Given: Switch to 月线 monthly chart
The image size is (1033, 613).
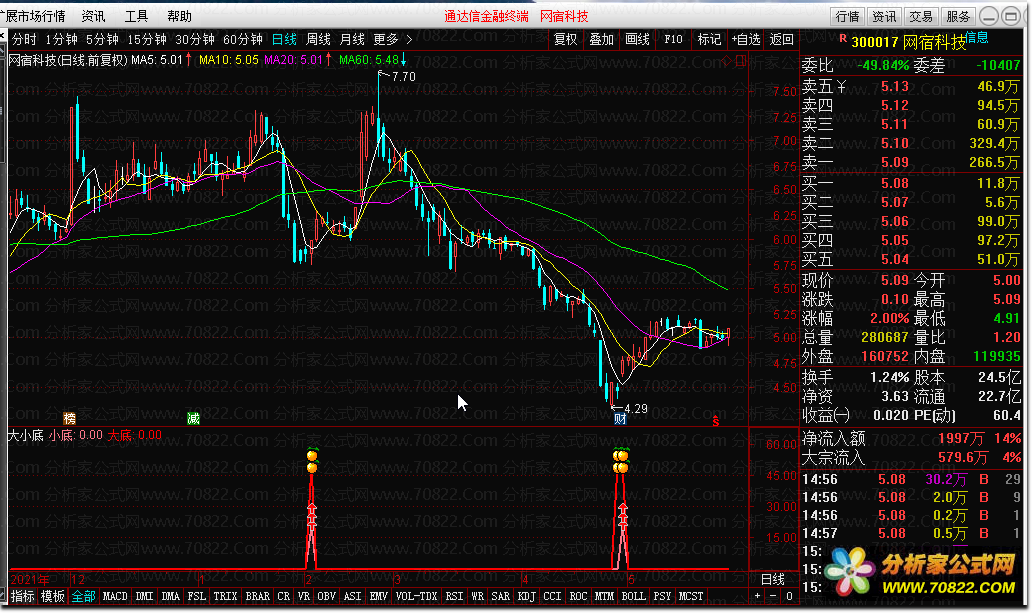Looking at the screenshot, I should point(352,40).
